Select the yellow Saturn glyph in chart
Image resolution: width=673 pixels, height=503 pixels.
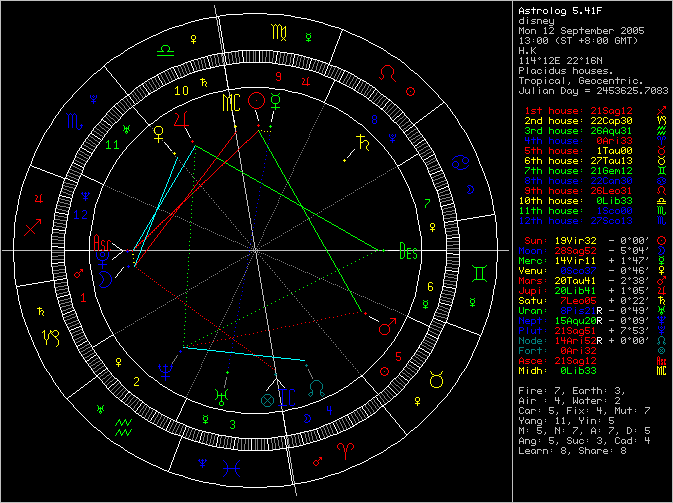click(x=362, y=143)
